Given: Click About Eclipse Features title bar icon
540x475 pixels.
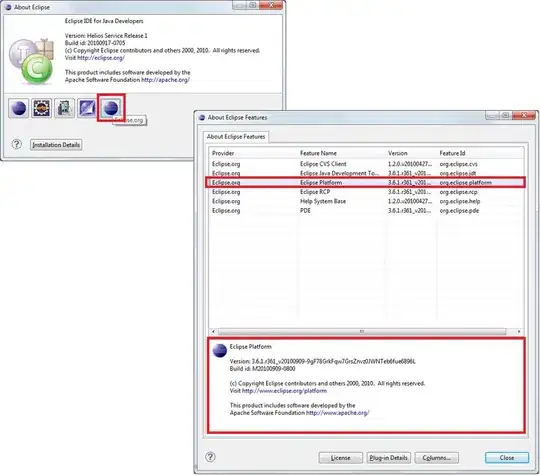Looking at the screenshot, I should click(x=202, y=117).
